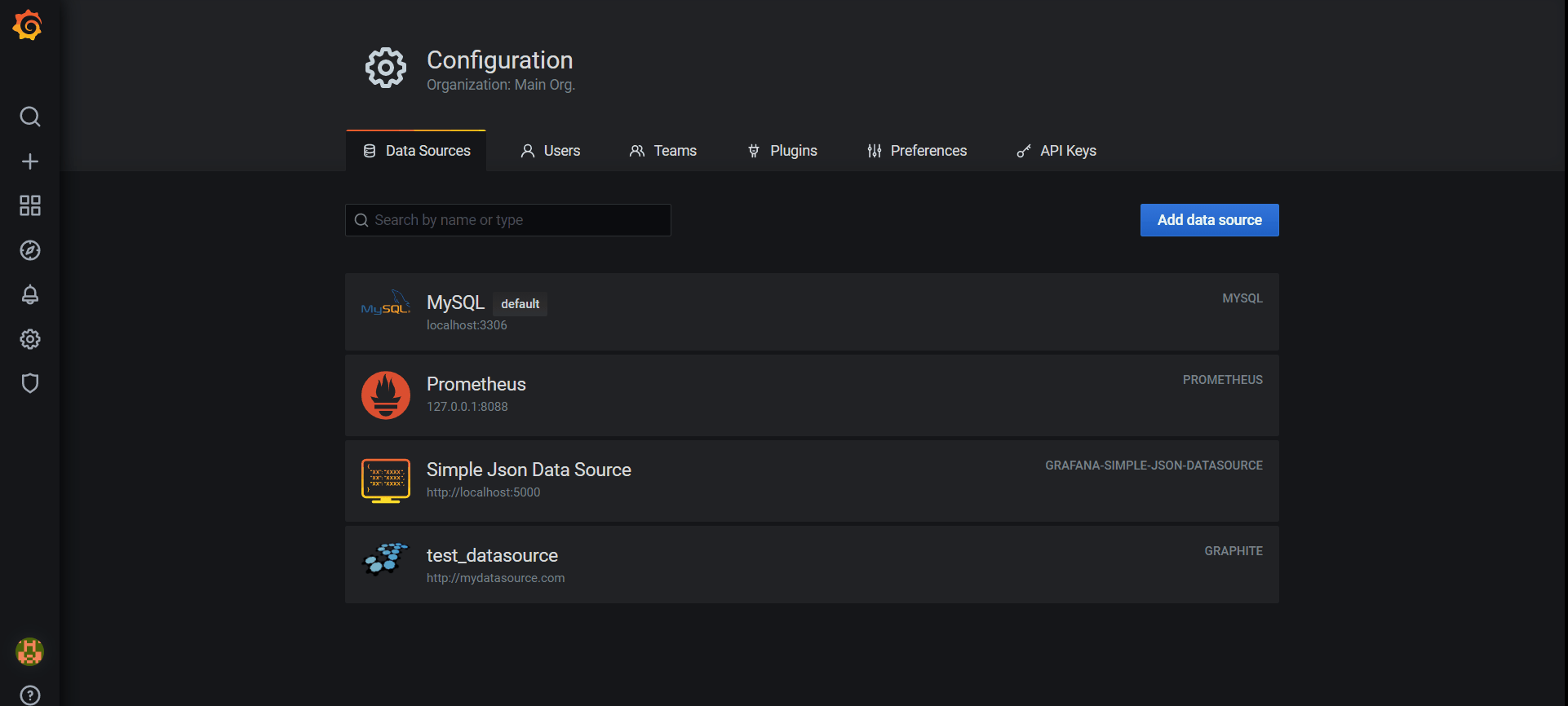Open the Search dashboards magnifier icon
1568x706 pixels.
[30, 117]
